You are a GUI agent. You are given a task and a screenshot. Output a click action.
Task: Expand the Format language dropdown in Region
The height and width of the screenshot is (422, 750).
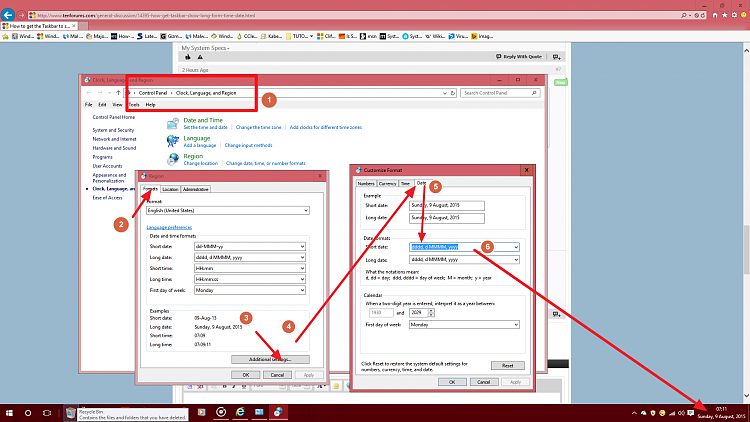click(306, 210)
